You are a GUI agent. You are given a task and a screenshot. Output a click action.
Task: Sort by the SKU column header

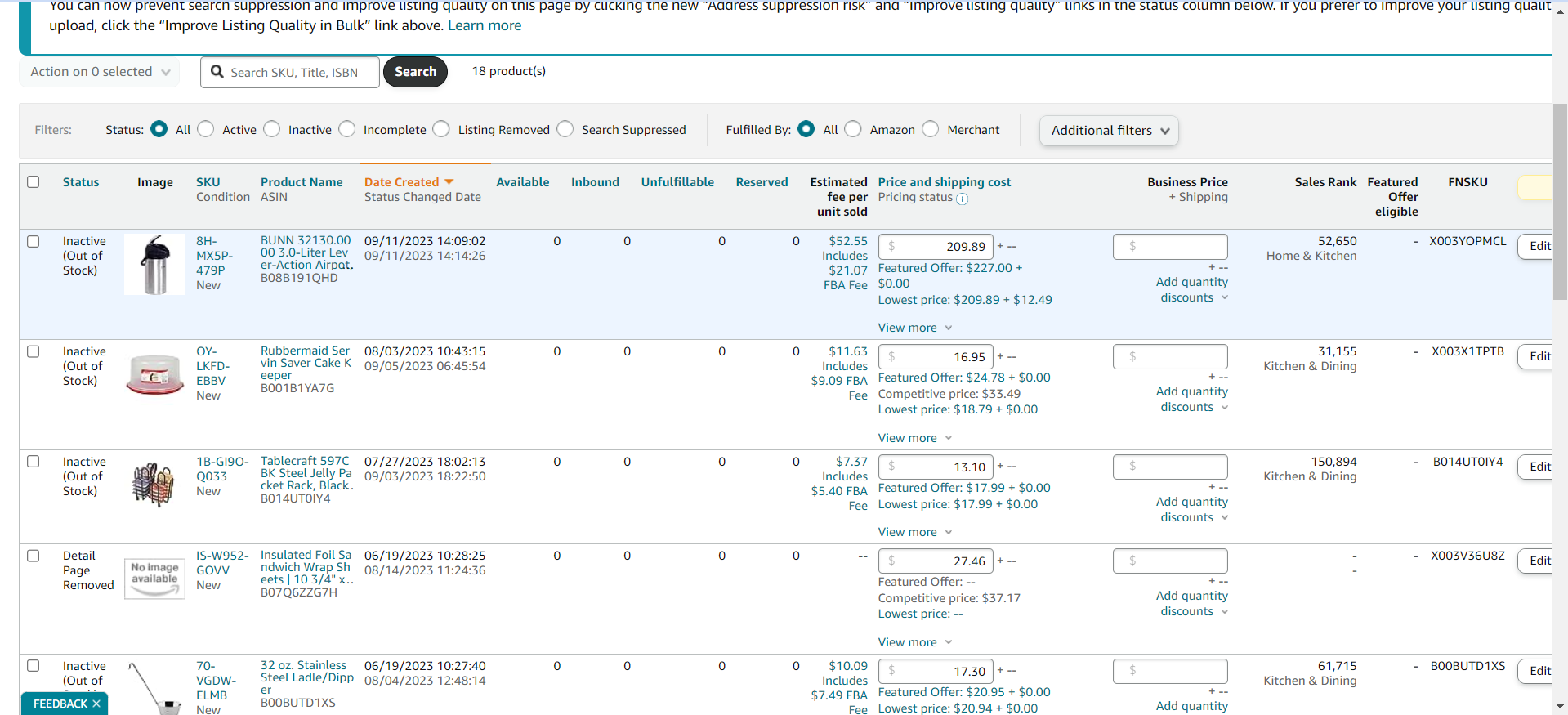pos(208,182)
